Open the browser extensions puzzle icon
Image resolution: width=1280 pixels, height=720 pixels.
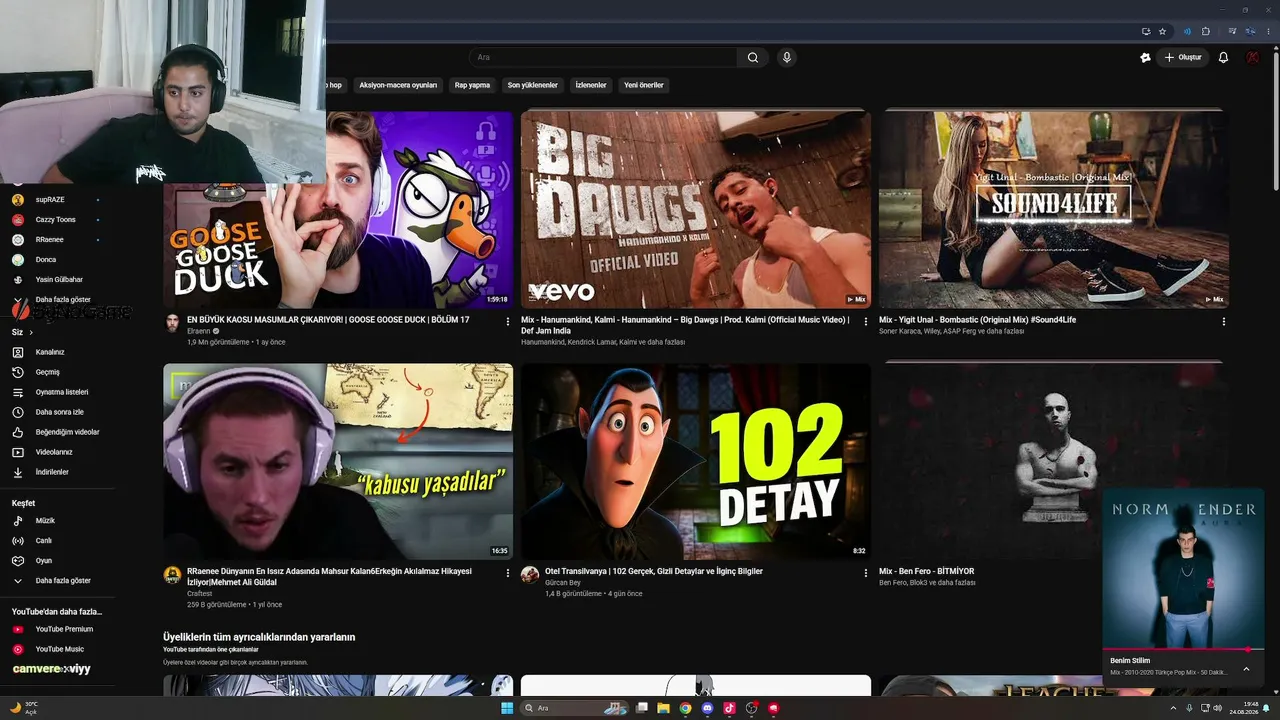point(1206,31)
